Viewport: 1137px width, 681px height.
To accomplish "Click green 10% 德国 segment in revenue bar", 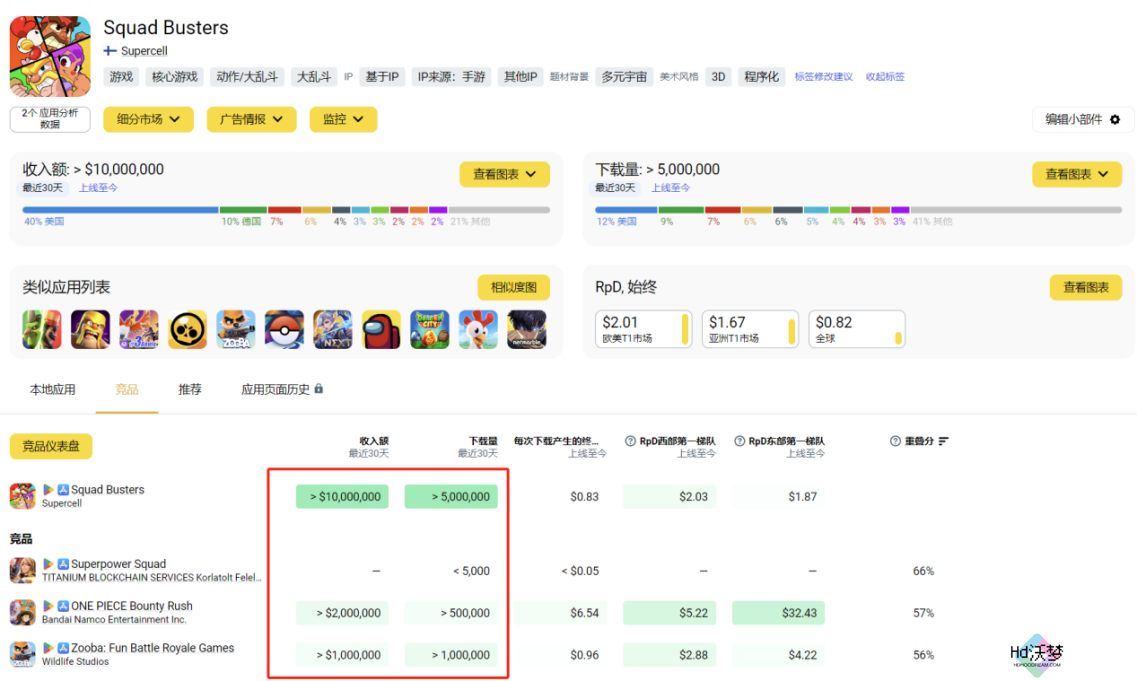I will click(x=243, y=210).
